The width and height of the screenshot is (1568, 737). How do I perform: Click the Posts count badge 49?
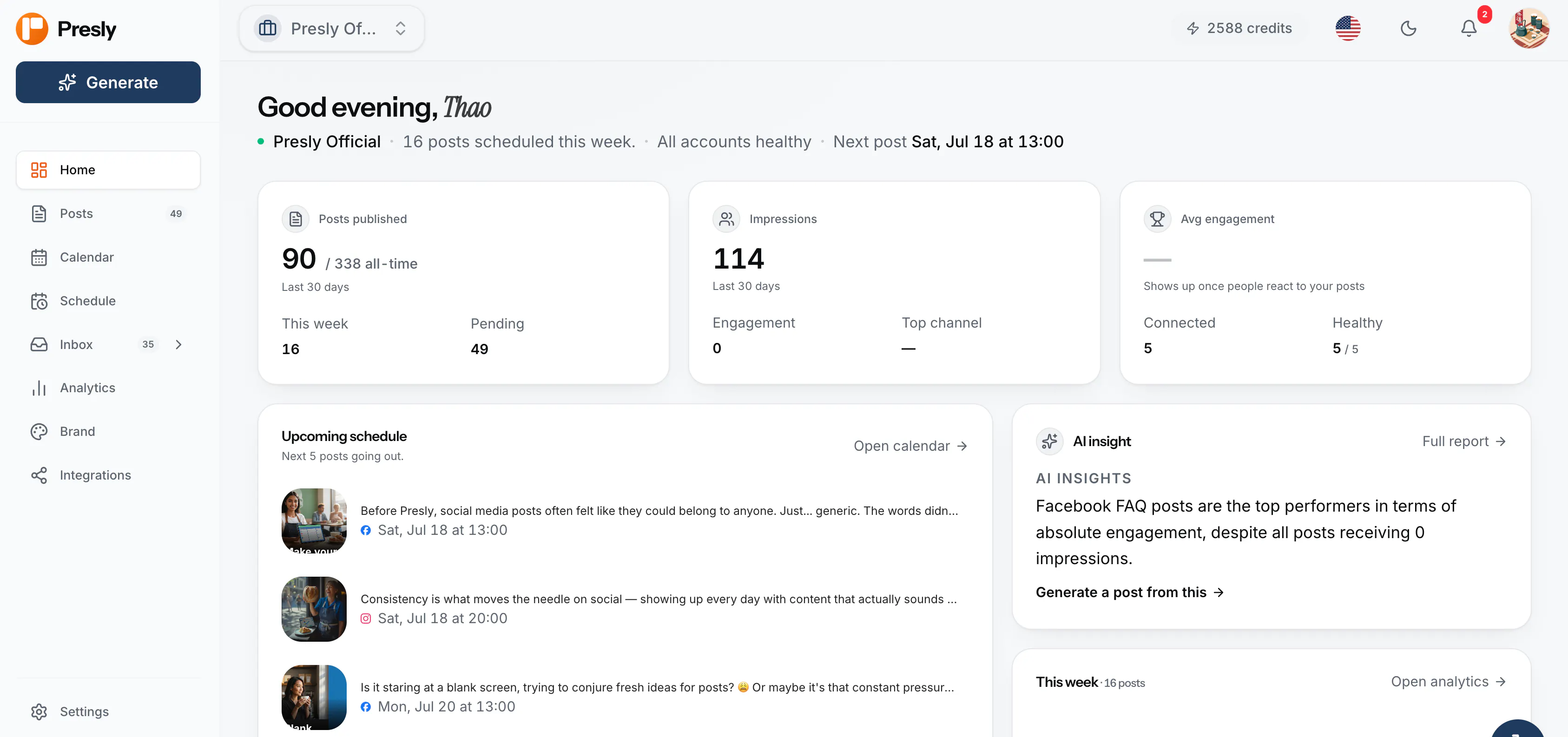pos(176,214)
